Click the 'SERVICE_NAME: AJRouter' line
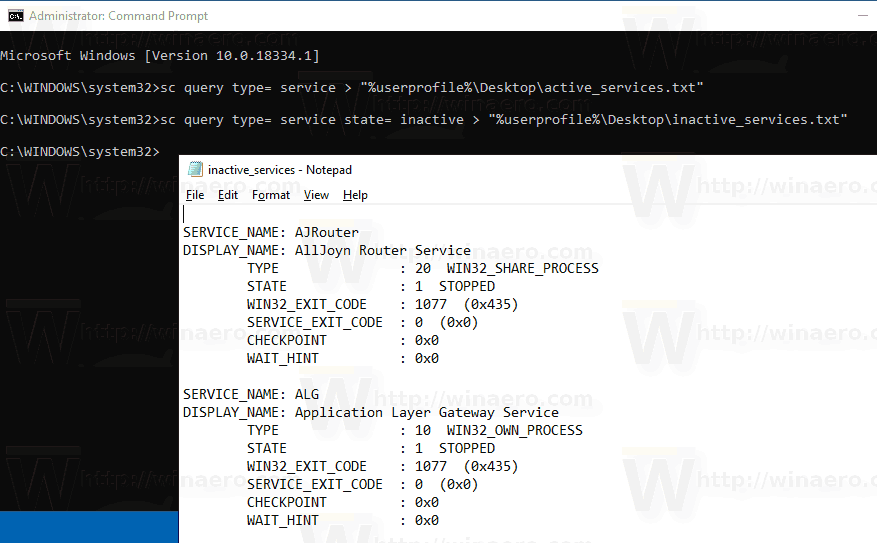The width and height of the screenshot is (877, 543). point(271,232)
